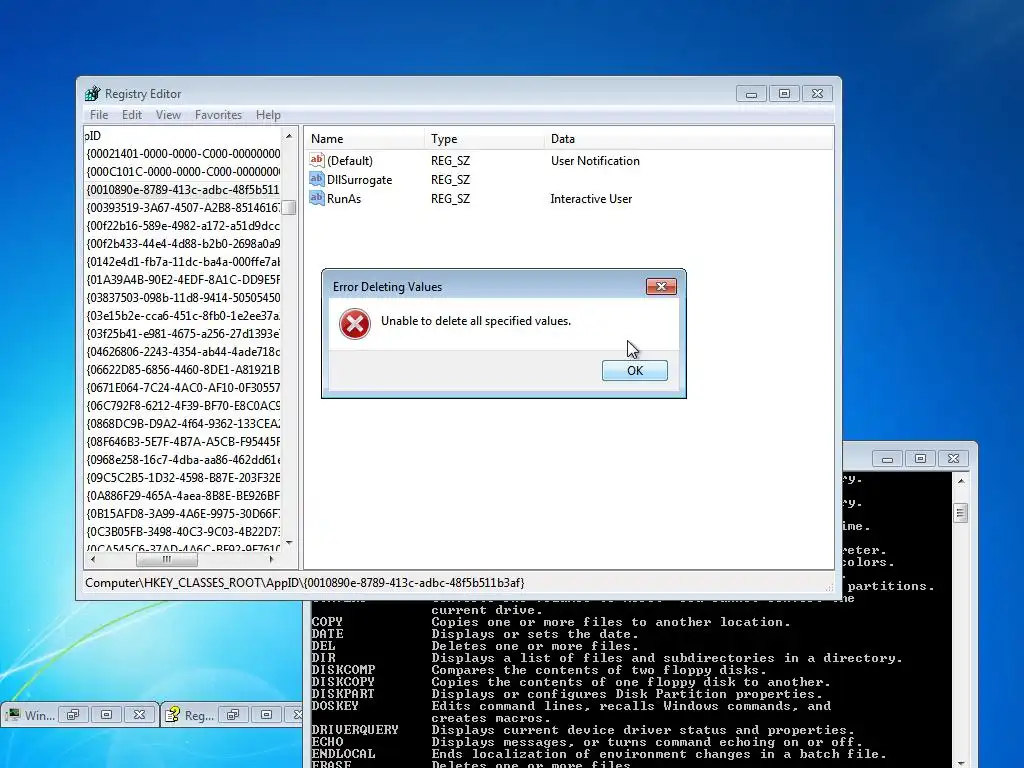Image resolution: width=1024 pixels, height=768 pixels.
Task: Minimize the Registry Editor window
Action: point(751,94)
